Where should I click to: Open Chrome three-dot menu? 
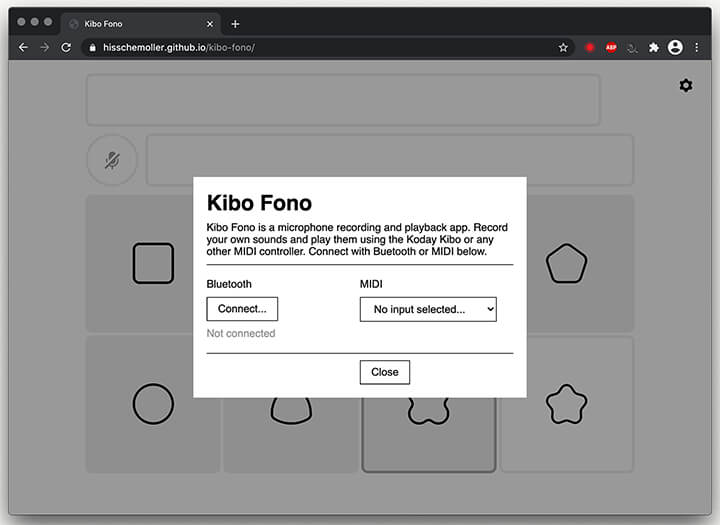pyautogui.click(x=697, y=47)
